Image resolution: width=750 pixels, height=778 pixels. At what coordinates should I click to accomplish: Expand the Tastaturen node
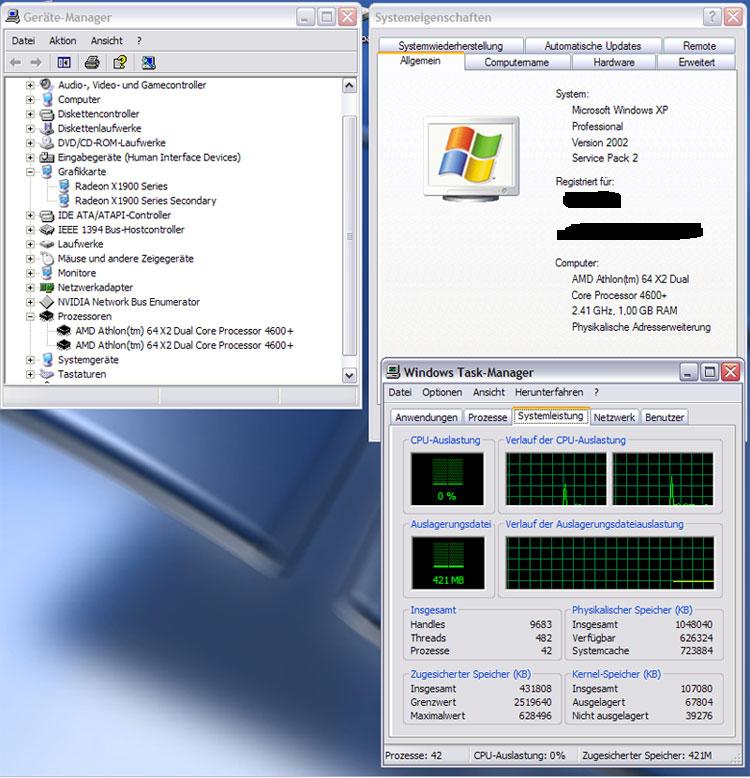[30, 374]
